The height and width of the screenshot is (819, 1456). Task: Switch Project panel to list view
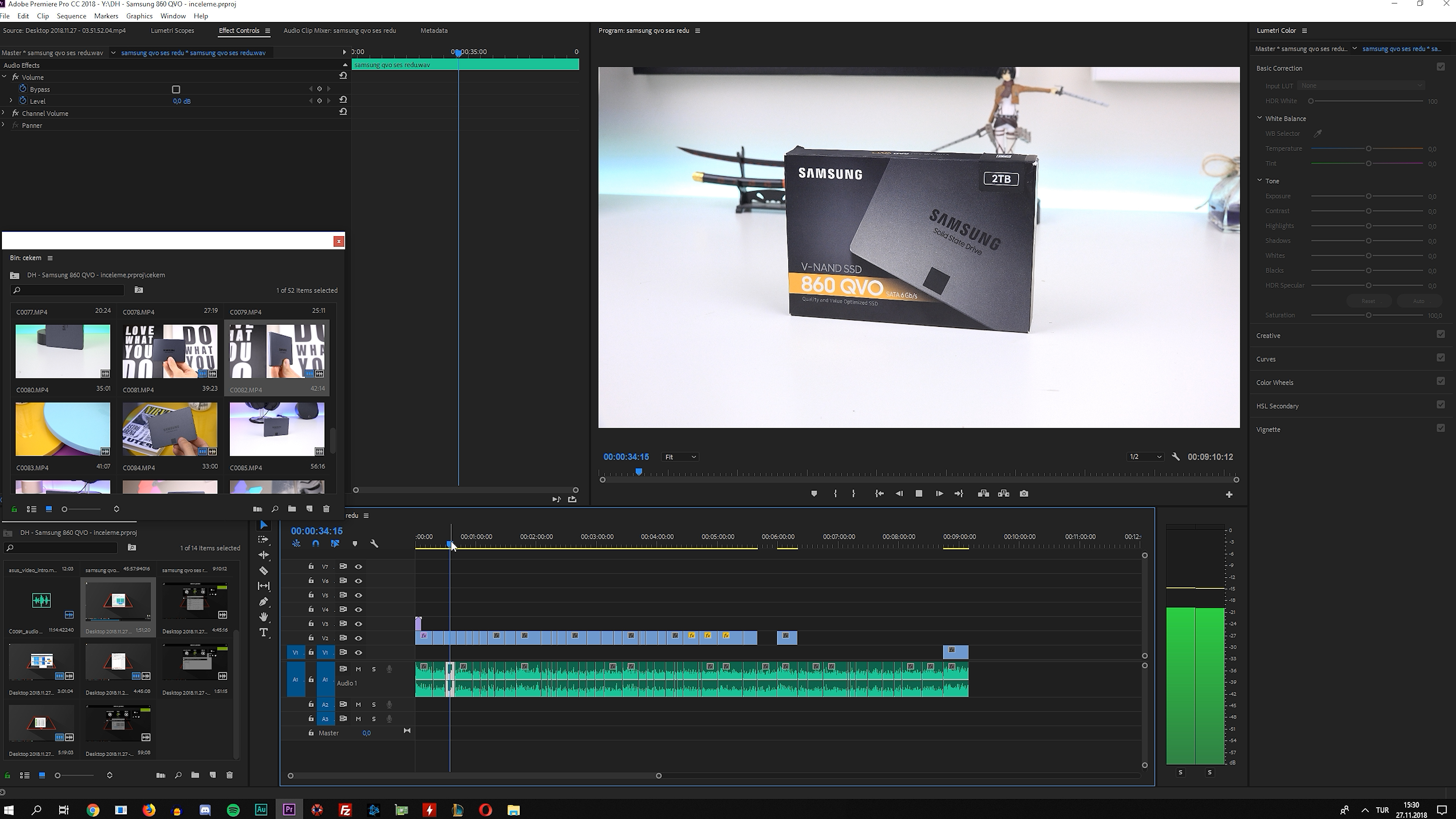pos(24,775)
